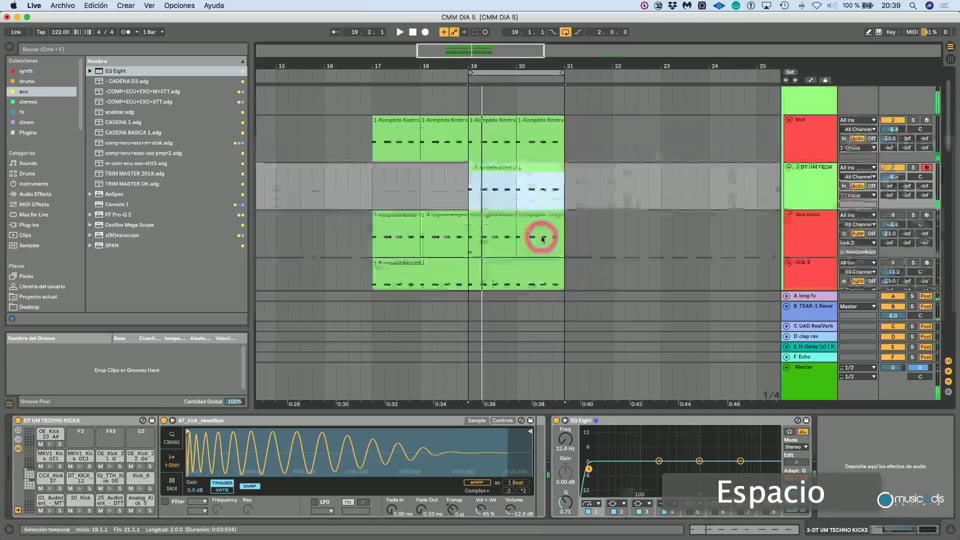The image size is (960, 540).
Task: Open the Opciones menu
Action: 179,6
